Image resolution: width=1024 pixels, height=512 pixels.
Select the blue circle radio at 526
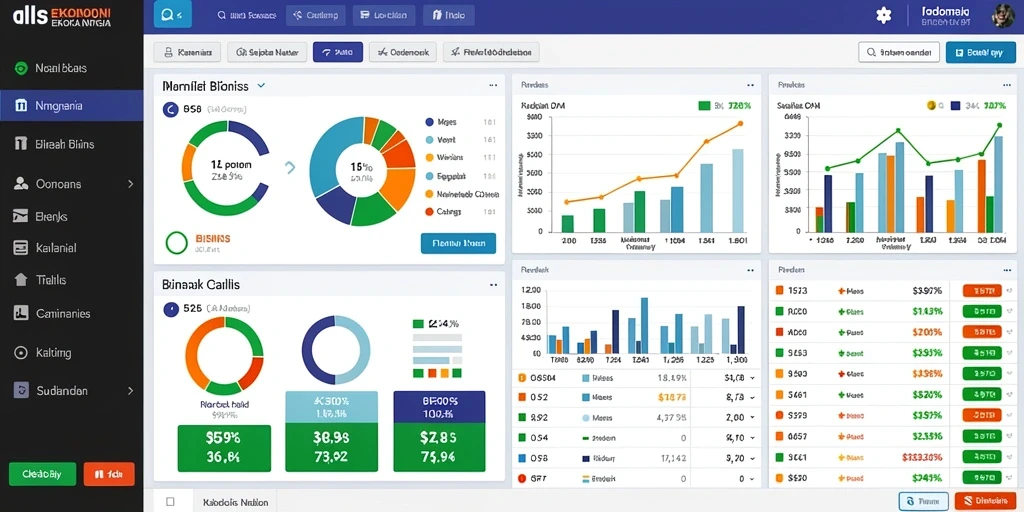[x=170, y=308]
